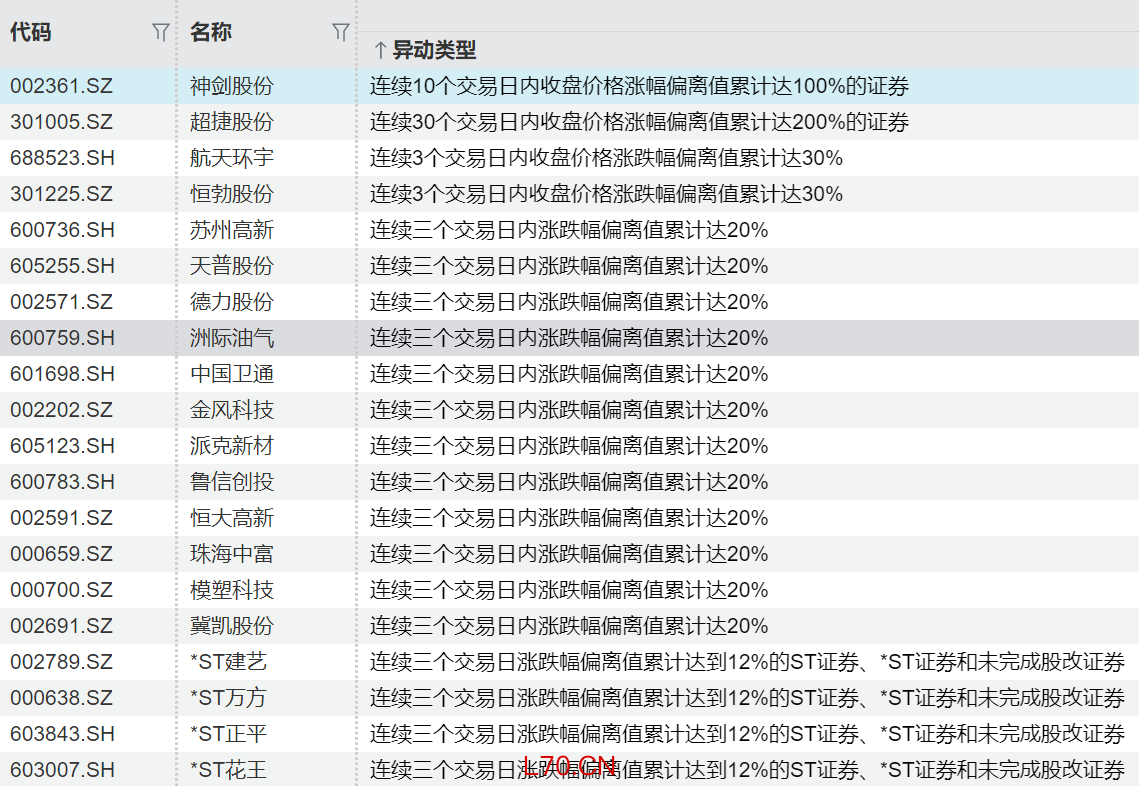This screenshot has width=1139, height=786.
Task: Select 恒勃股份 in the name column
Action: [x=232, y=194]
